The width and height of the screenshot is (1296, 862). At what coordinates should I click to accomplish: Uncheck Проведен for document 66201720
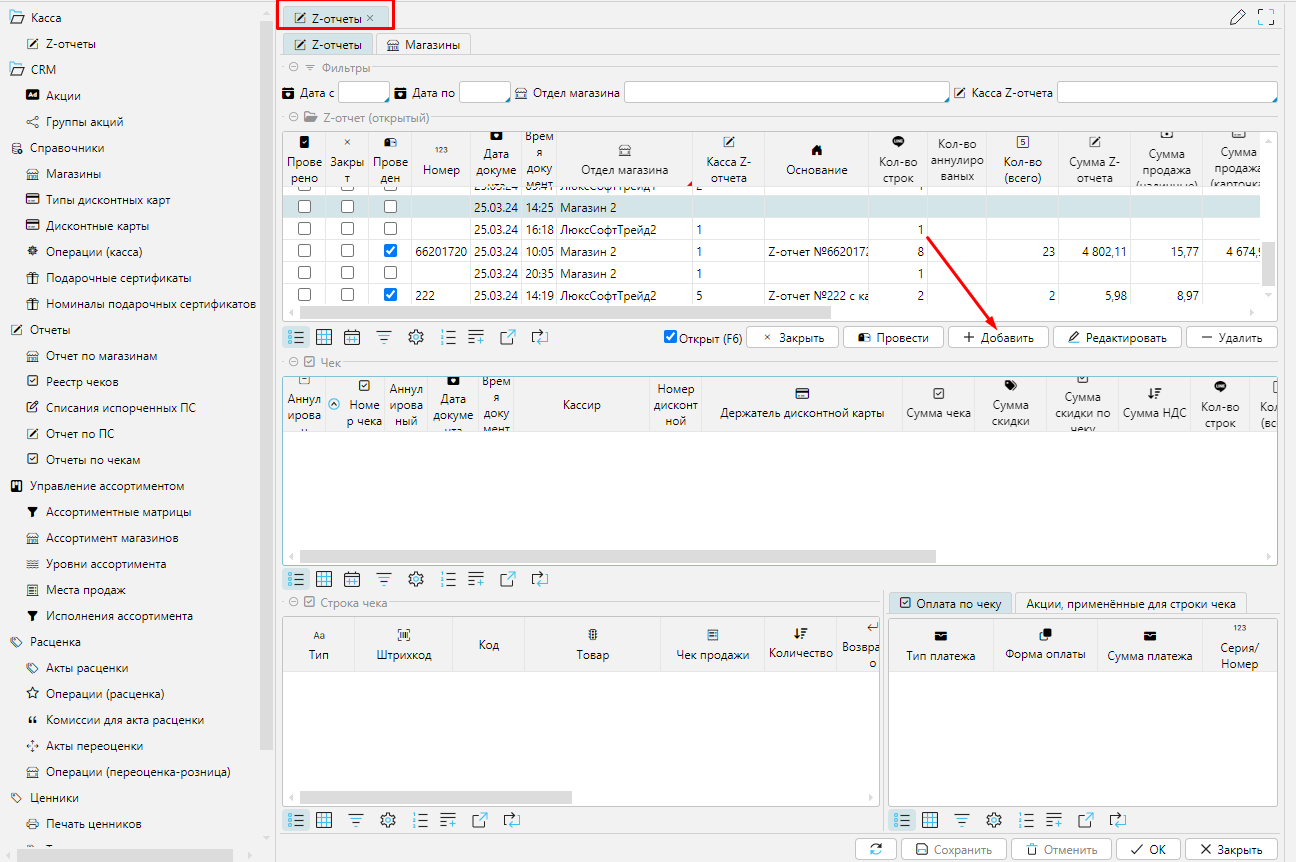click(391, 251)
